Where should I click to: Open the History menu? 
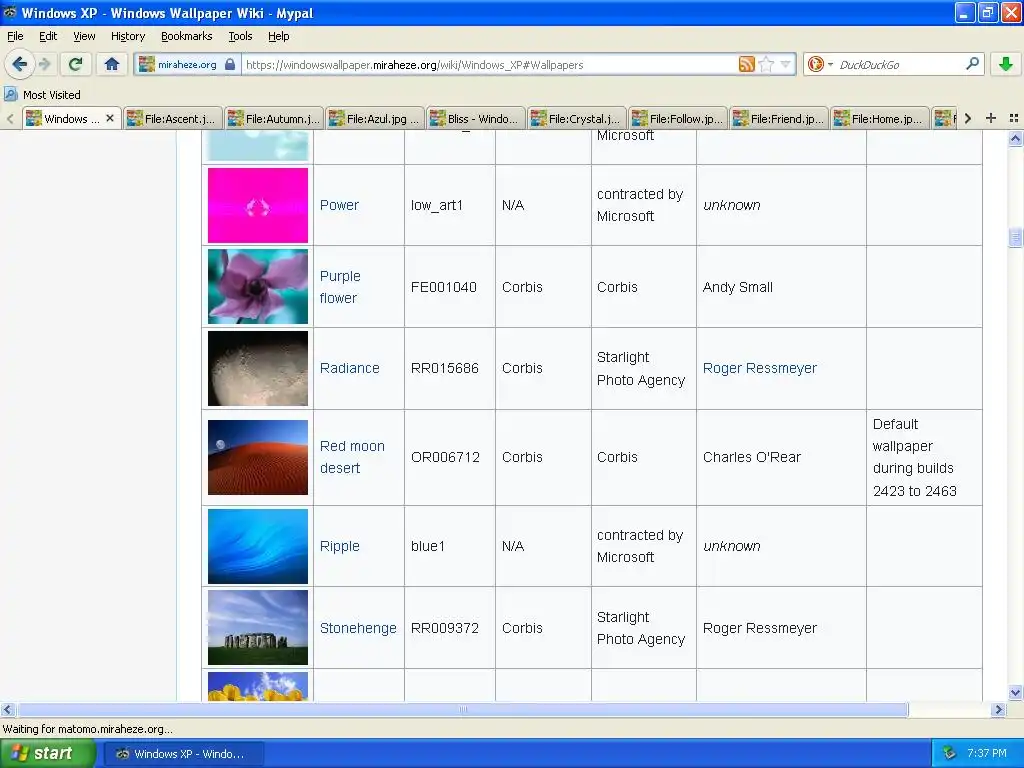pyautogui.click(x=128, y=36)
